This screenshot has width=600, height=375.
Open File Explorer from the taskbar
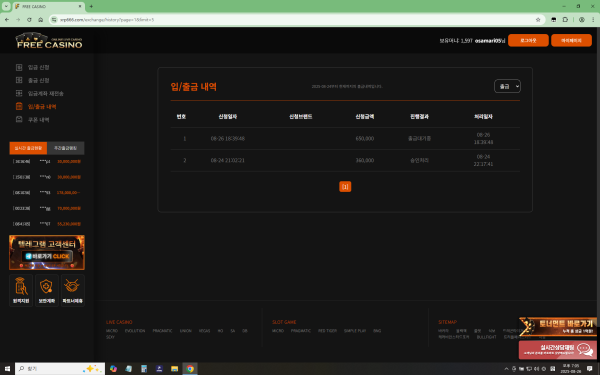(x=174, y=369)
